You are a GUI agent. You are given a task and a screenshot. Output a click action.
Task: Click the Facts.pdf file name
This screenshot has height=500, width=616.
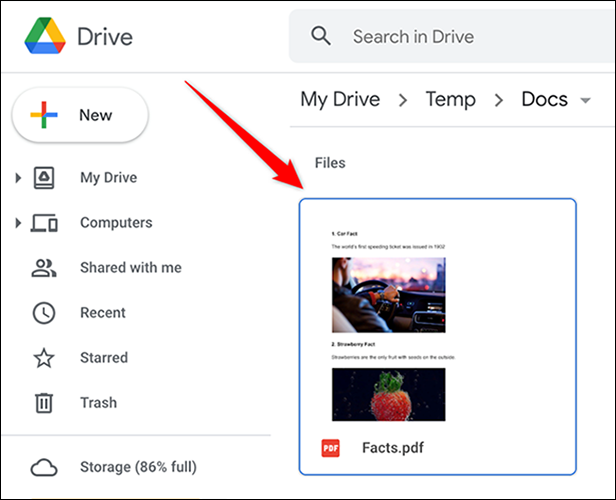click(x=393, y=448)
